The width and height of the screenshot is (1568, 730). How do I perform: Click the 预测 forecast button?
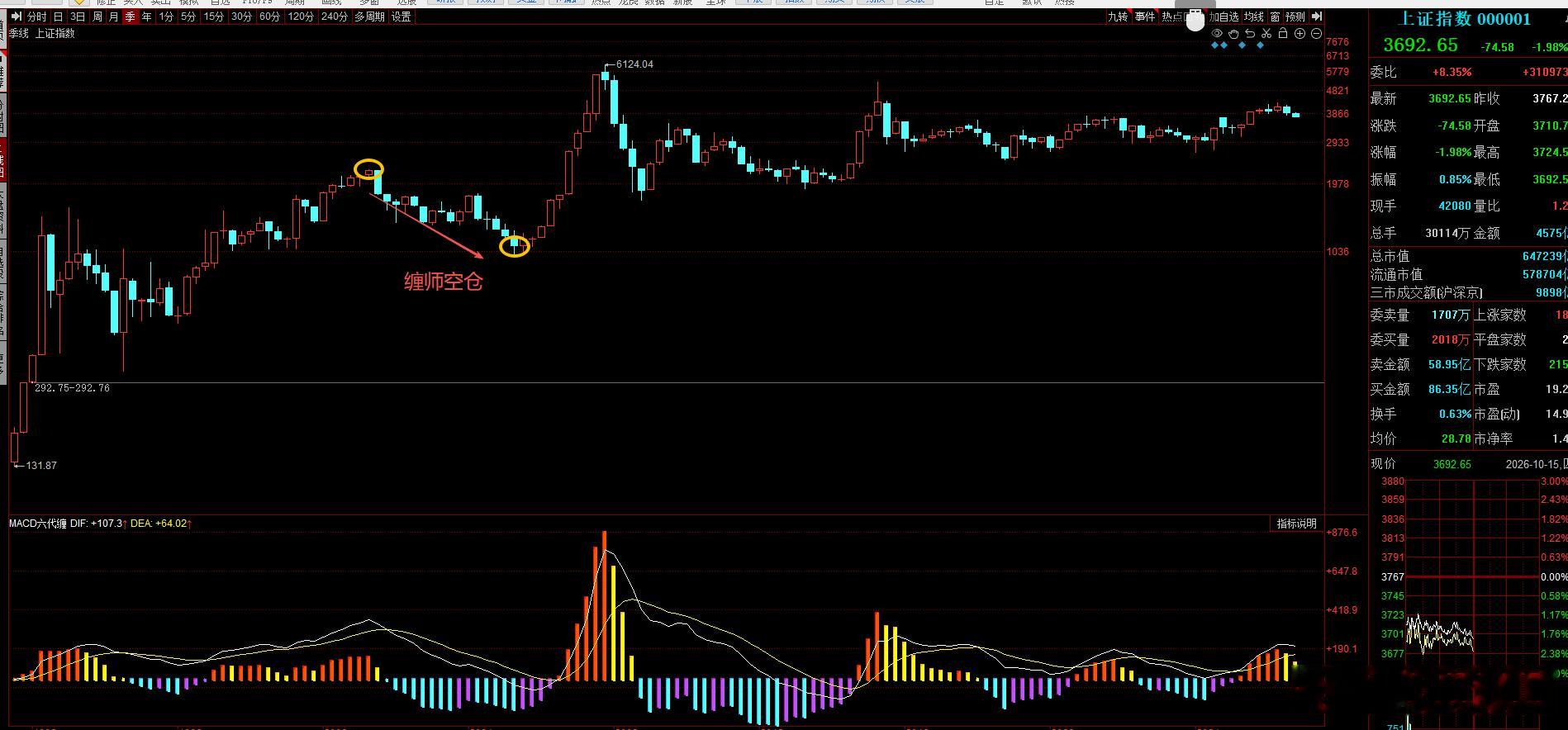[1295, 17]
